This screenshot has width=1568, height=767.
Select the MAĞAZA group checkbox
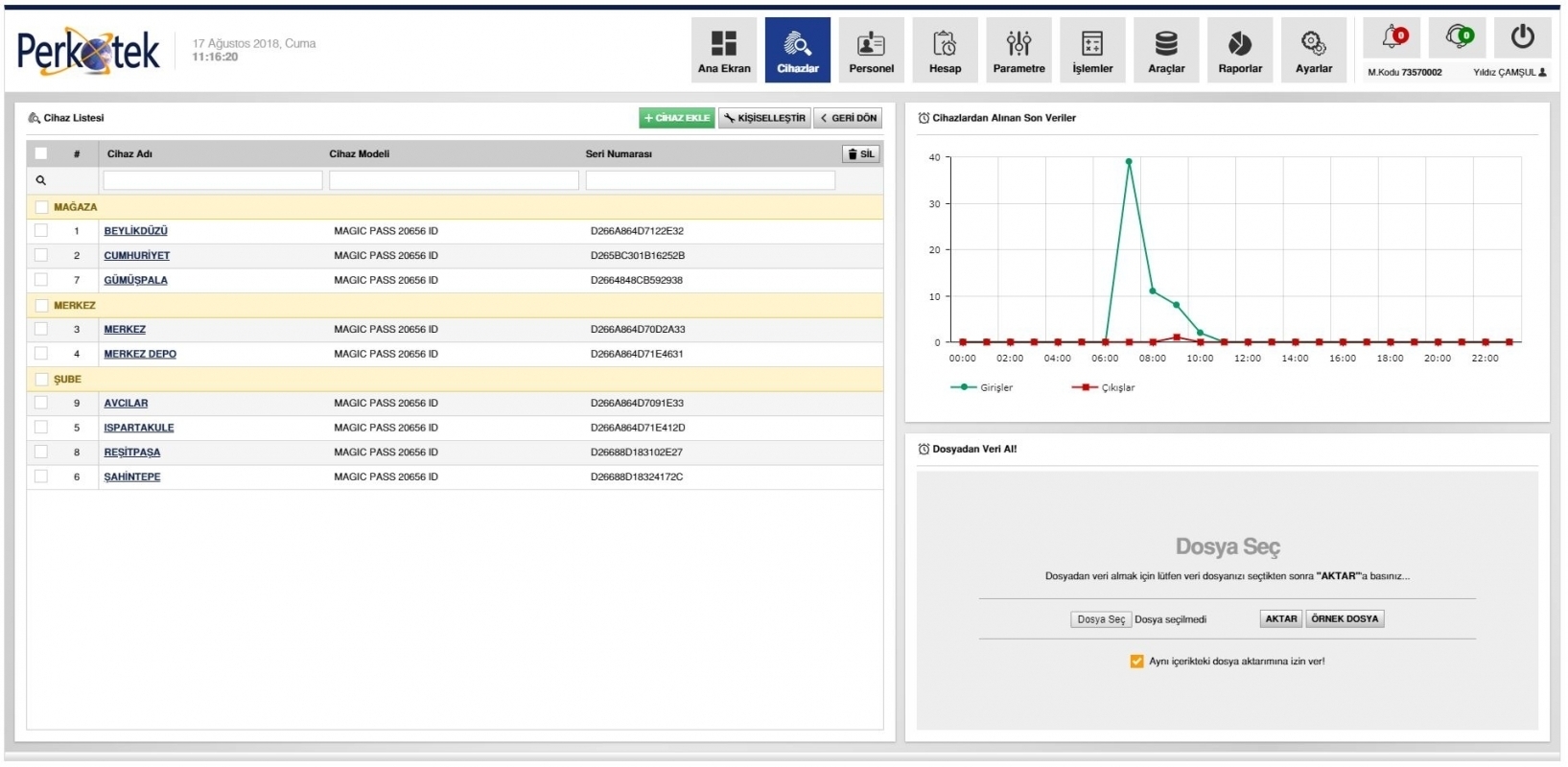(x=41, y=207)
